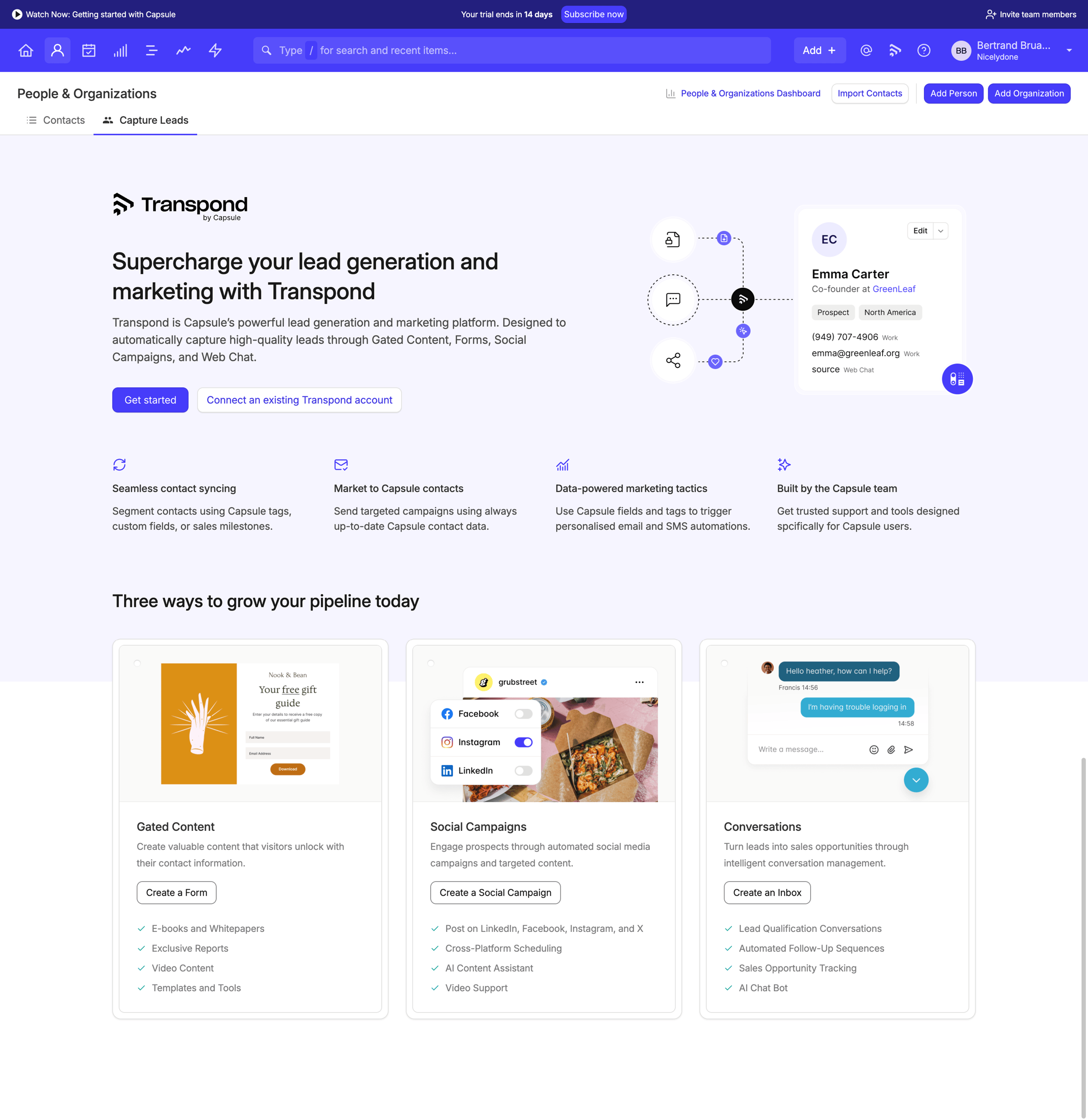The width and height of the screenshot is (1088, 1120).
Task: Select the Capture Leads tab
Action: [x=145, y=120]
